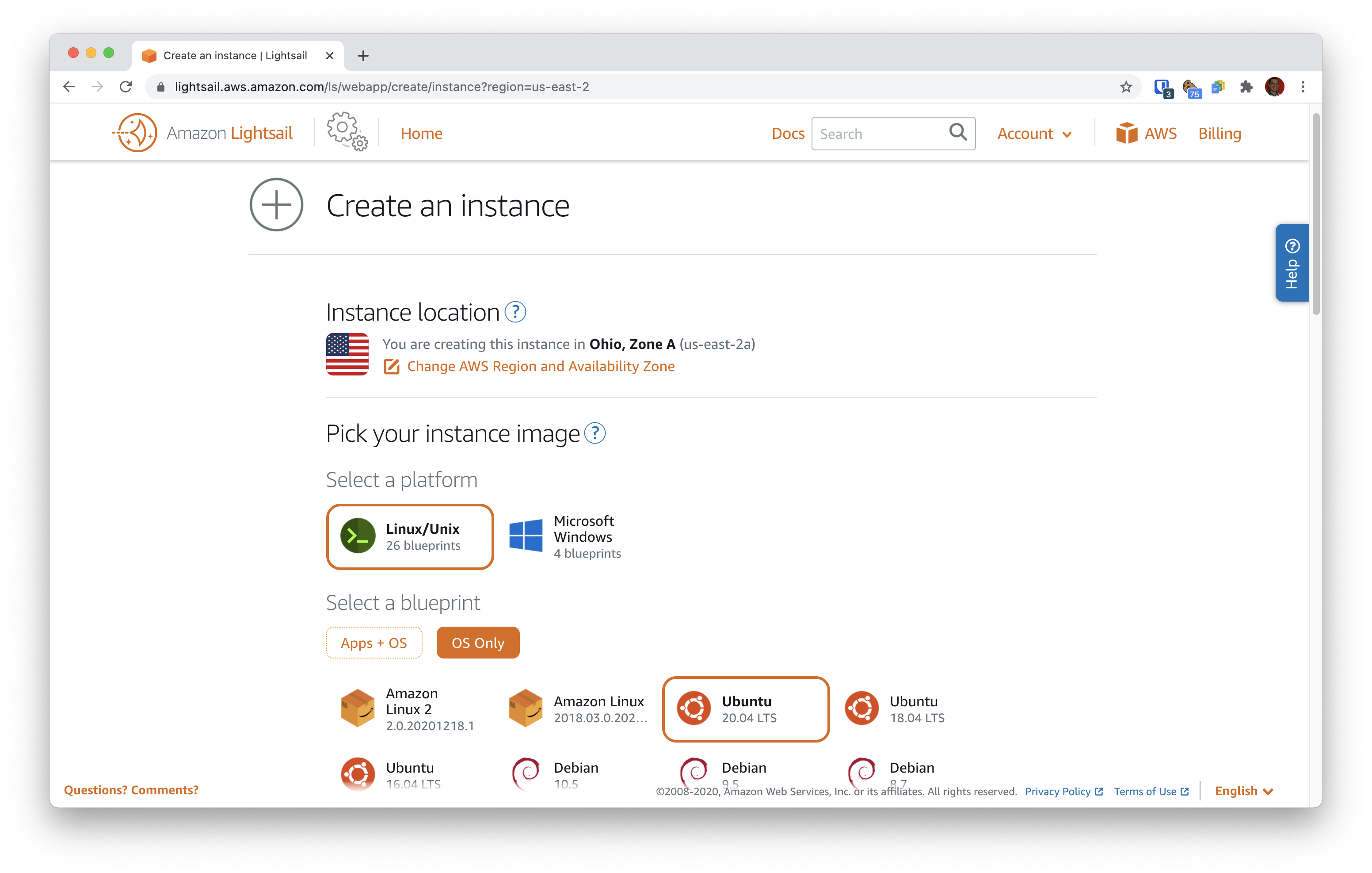Choose the Ubuntu 18.04 LTS blueprint

click(913, 709)
